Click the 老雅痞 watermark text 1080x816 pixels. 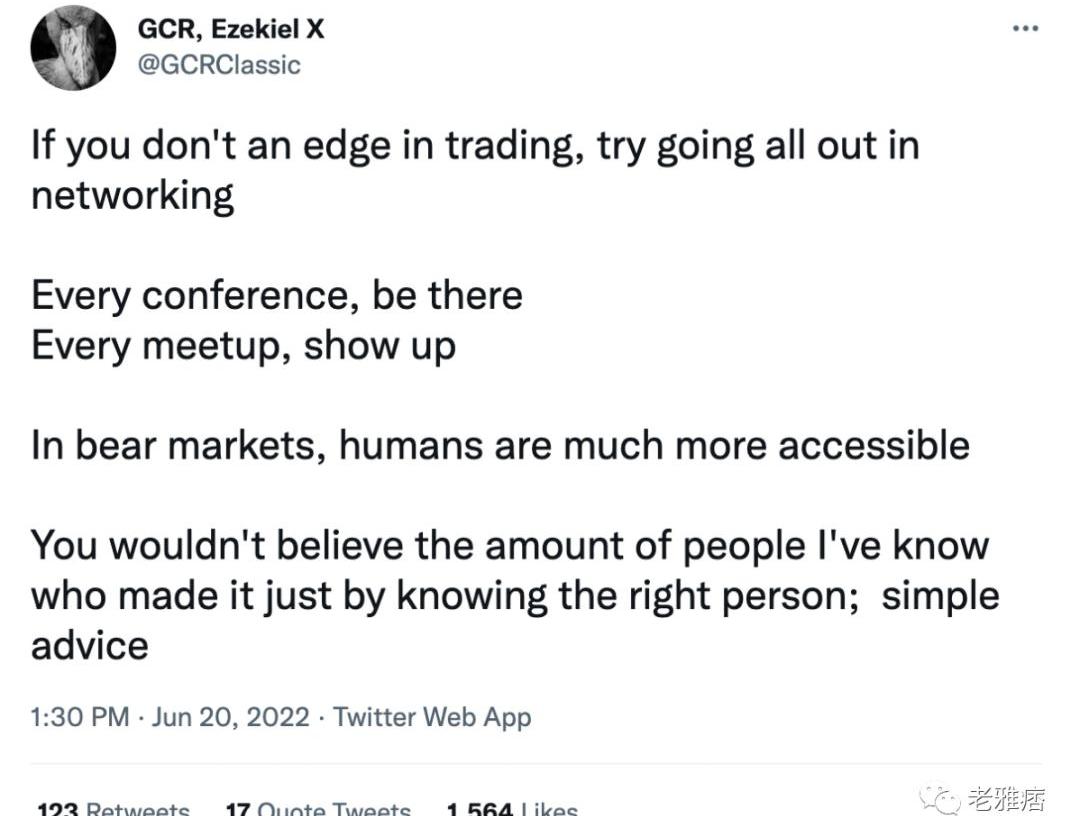click(x=1005, y=798)
